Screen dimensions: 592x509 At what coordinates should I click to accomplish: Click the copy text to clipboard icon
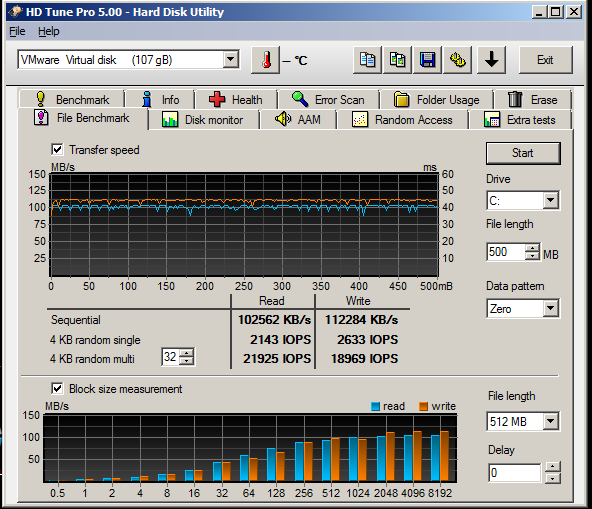pos(367,60)
